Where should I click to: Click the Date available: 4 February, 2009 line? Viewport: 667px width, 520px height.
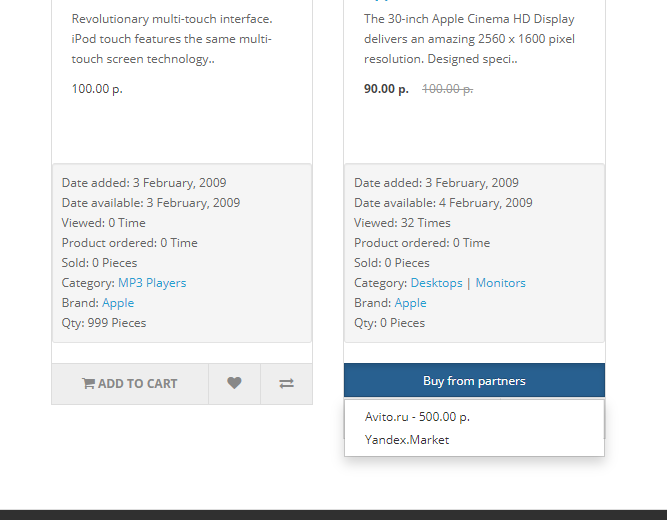(x=443, y=203)
